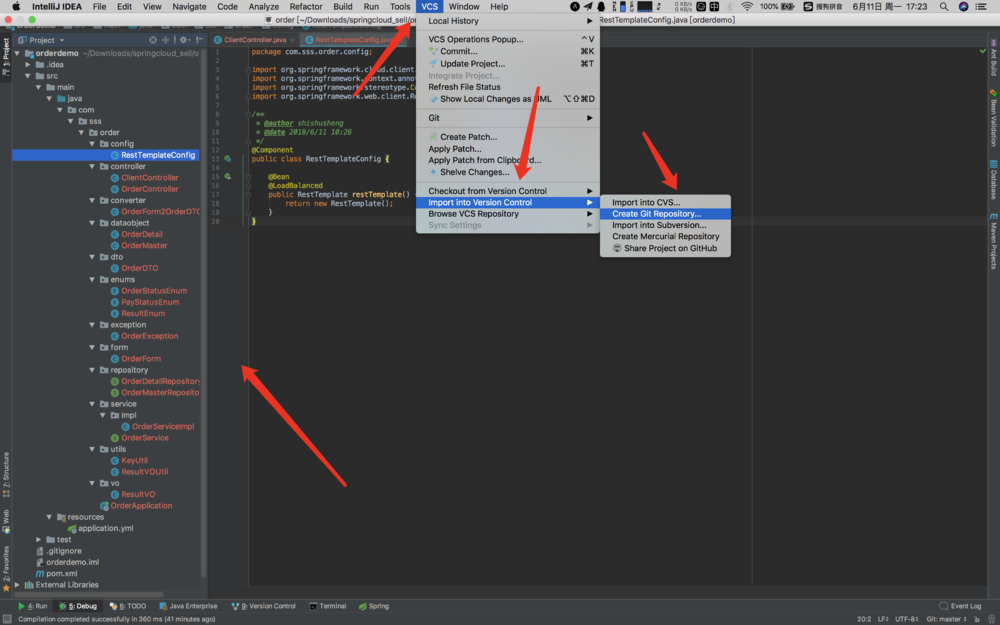The image size is (1000, 625).
Task: Choose Shelve Changes... in VCS menu
Action: coord(508,172)
